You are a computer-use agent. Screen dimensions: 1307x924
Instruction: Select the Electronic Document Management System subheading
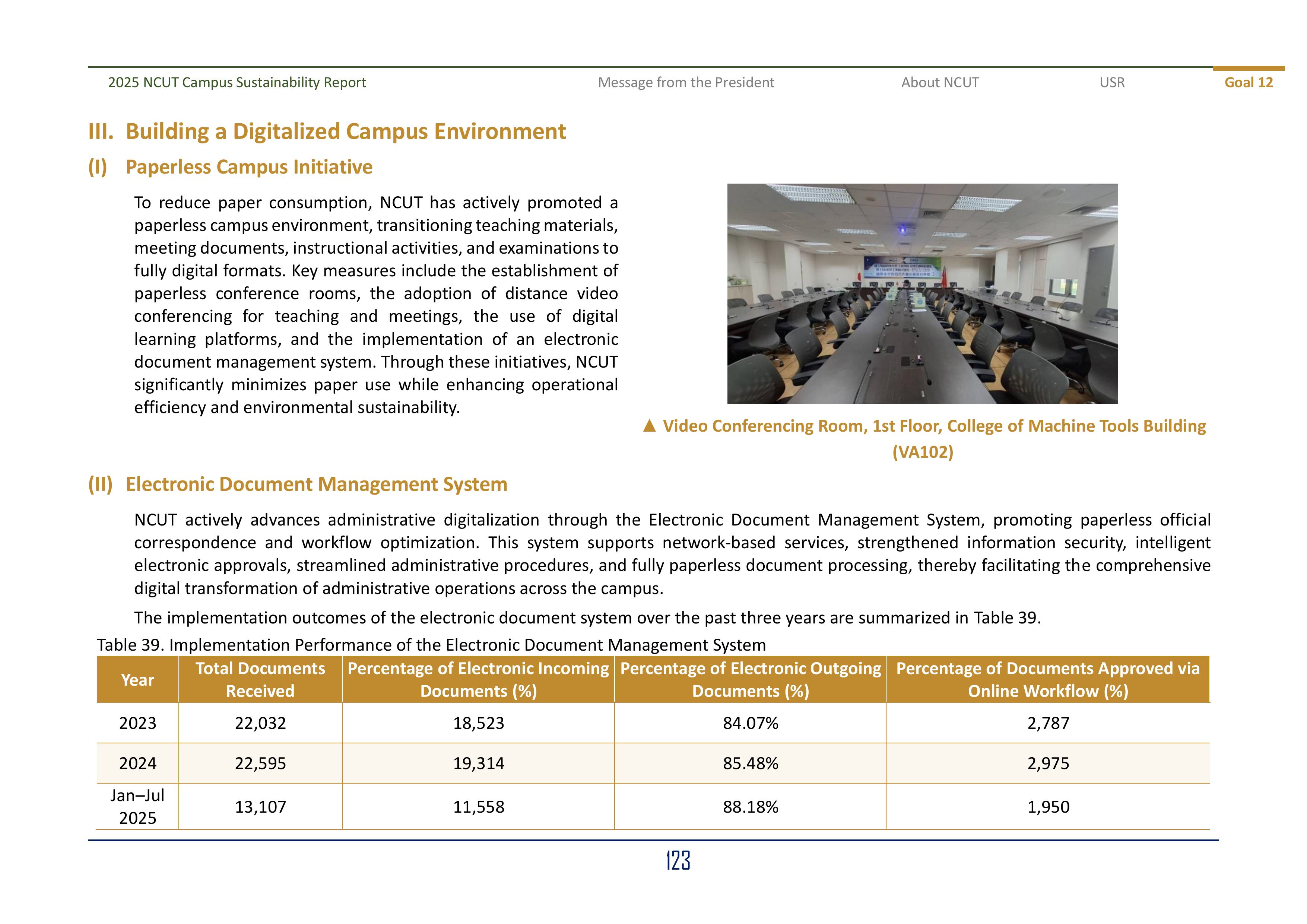coord(316,484)
